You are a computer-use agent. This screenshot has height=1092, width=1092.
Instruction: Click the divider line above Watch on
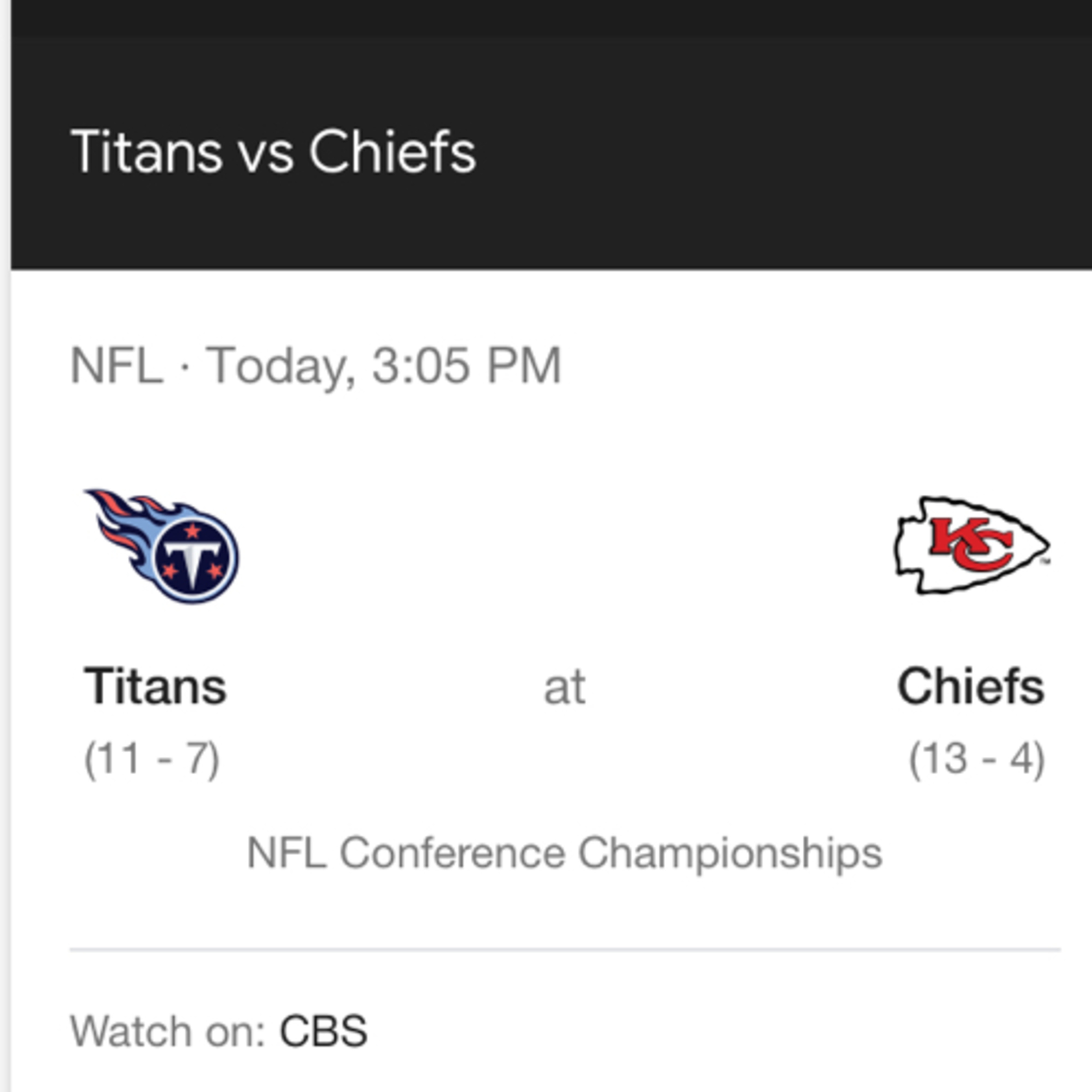tap(565, 950)
